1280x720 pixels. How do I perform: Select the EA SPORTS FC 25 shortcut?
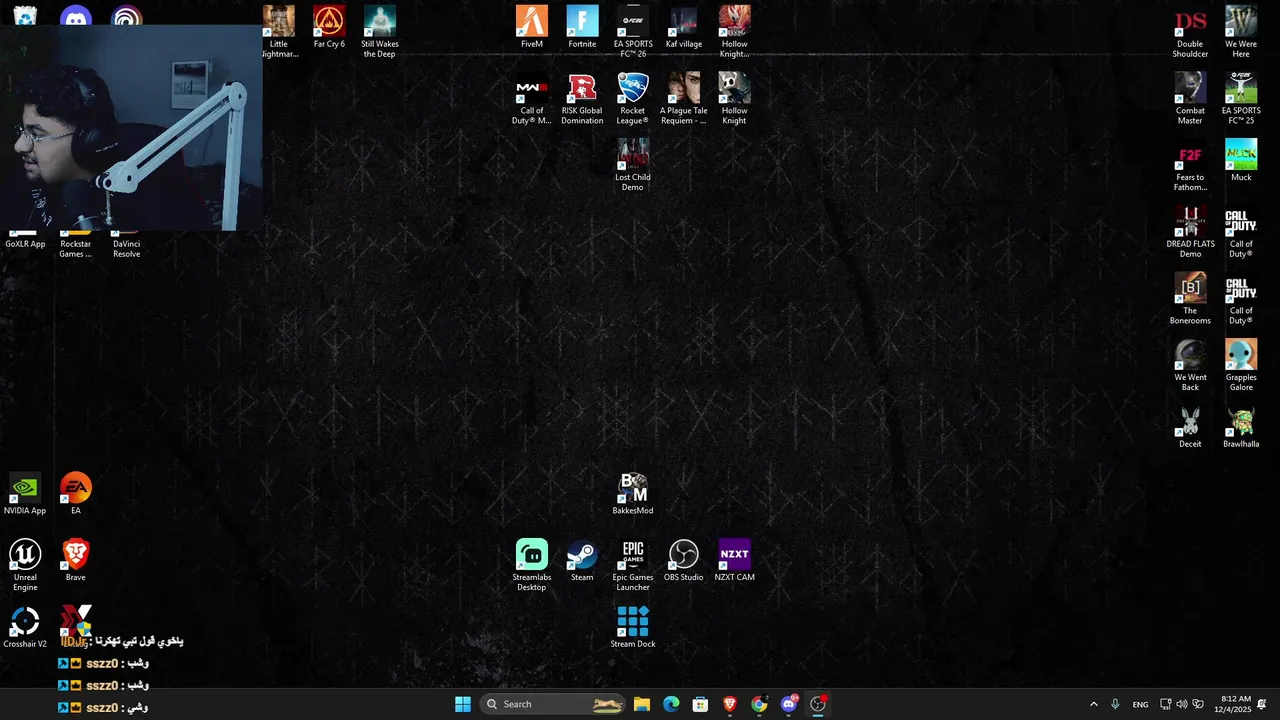[1241, 99]
